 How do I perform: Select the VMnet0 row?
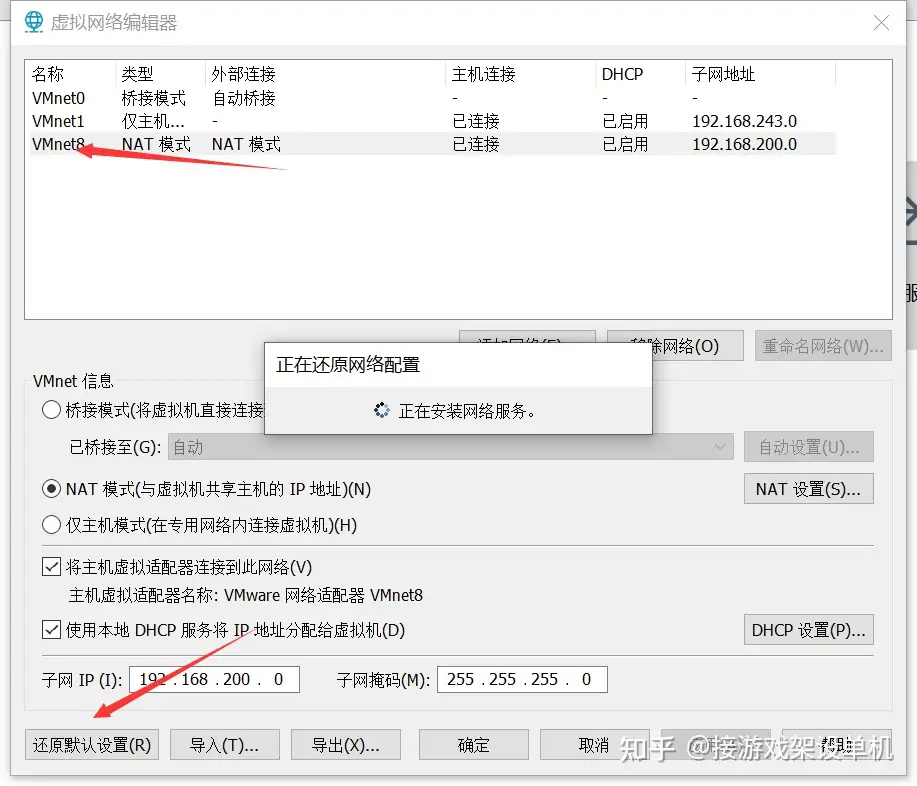tap(433, 98)
